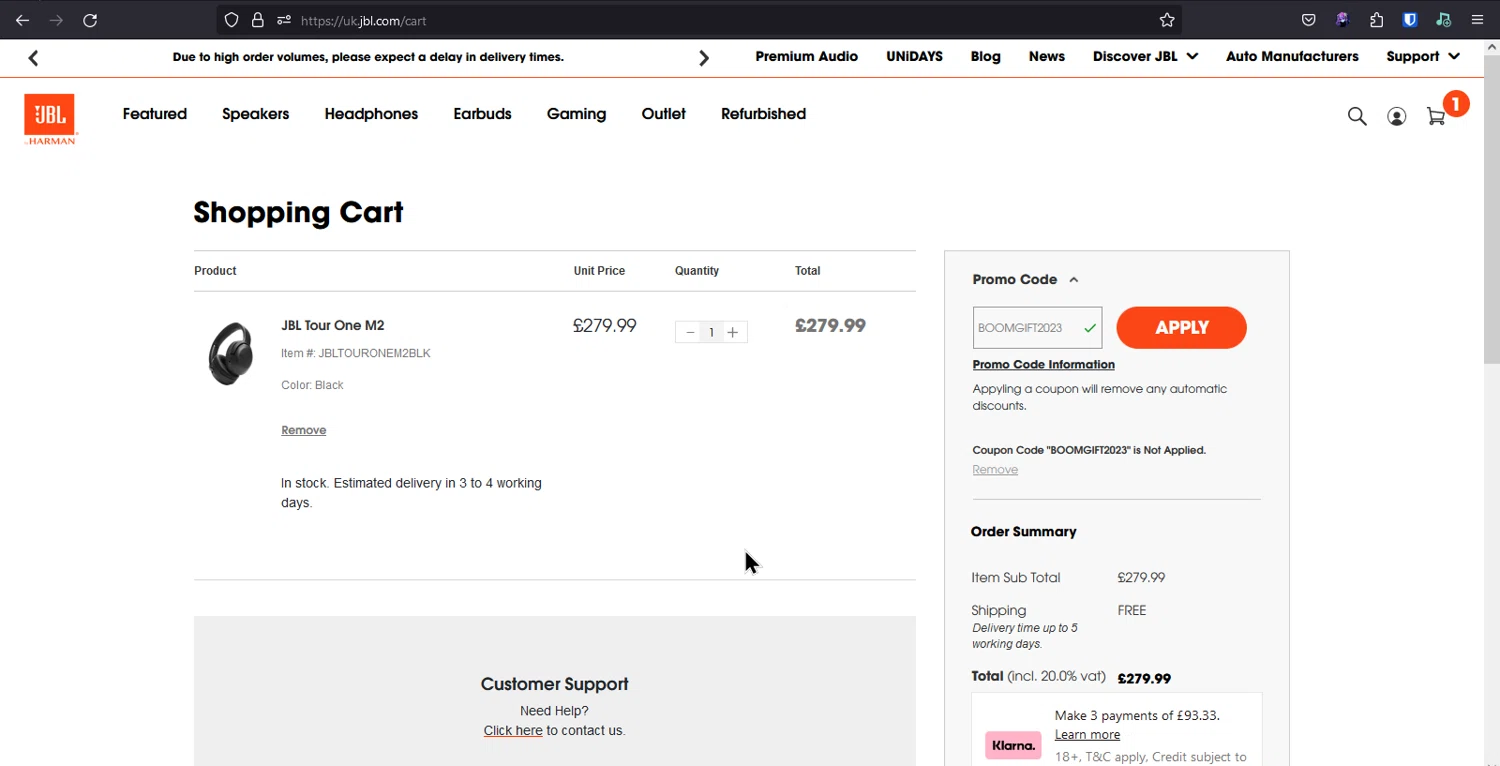This screenshot has width=1500, height=766.
Task: Click the orange APPLY button
Action: point(1181,328)
